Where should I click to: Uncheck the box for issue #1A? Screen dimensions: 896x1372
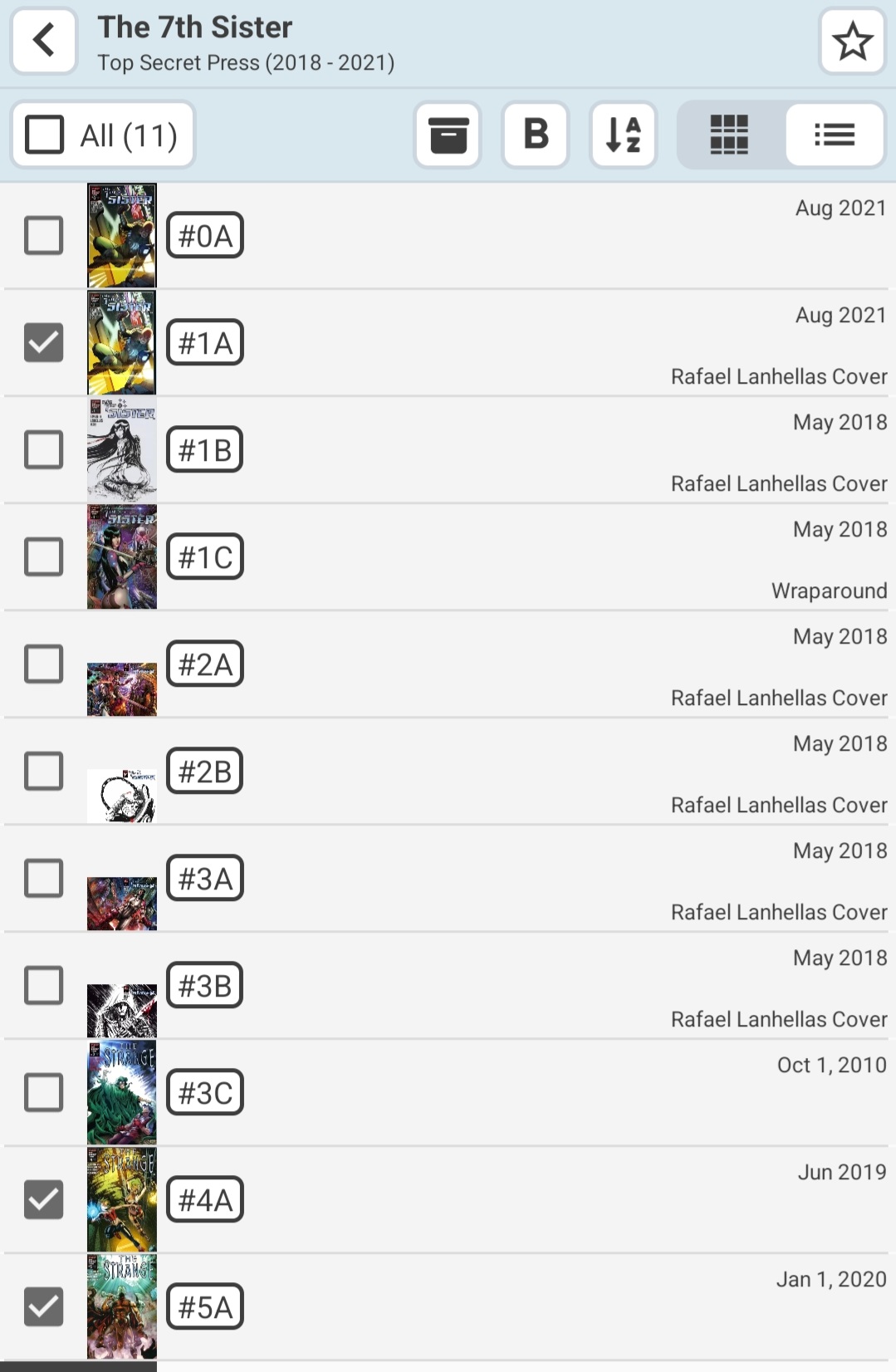coord(44,342)
